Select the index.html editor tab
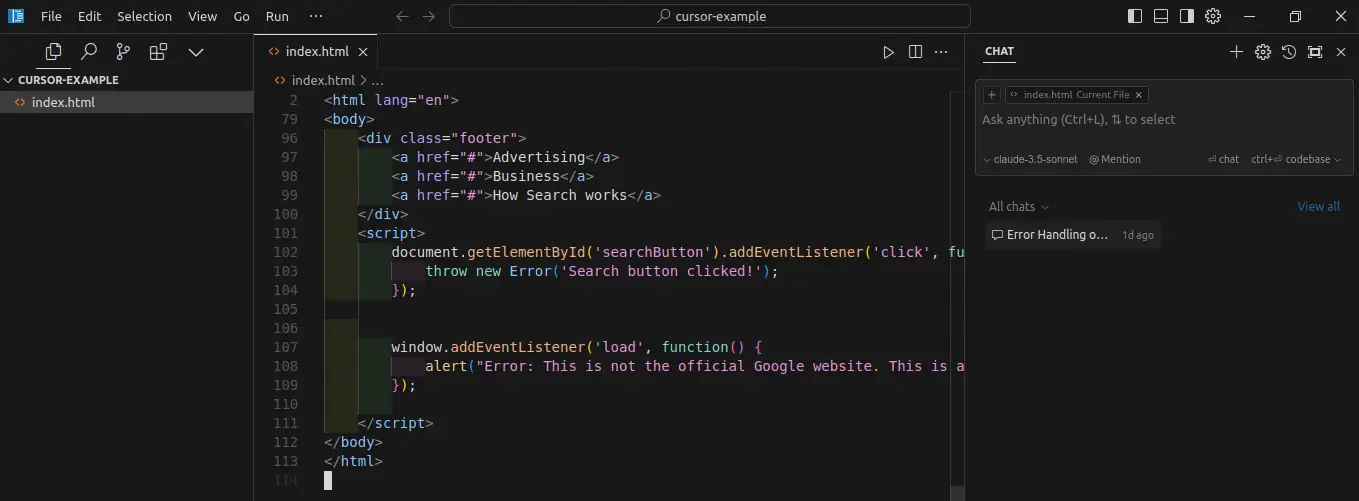The height and width of the screenshot is (501, 1359). tap(317, 52)
